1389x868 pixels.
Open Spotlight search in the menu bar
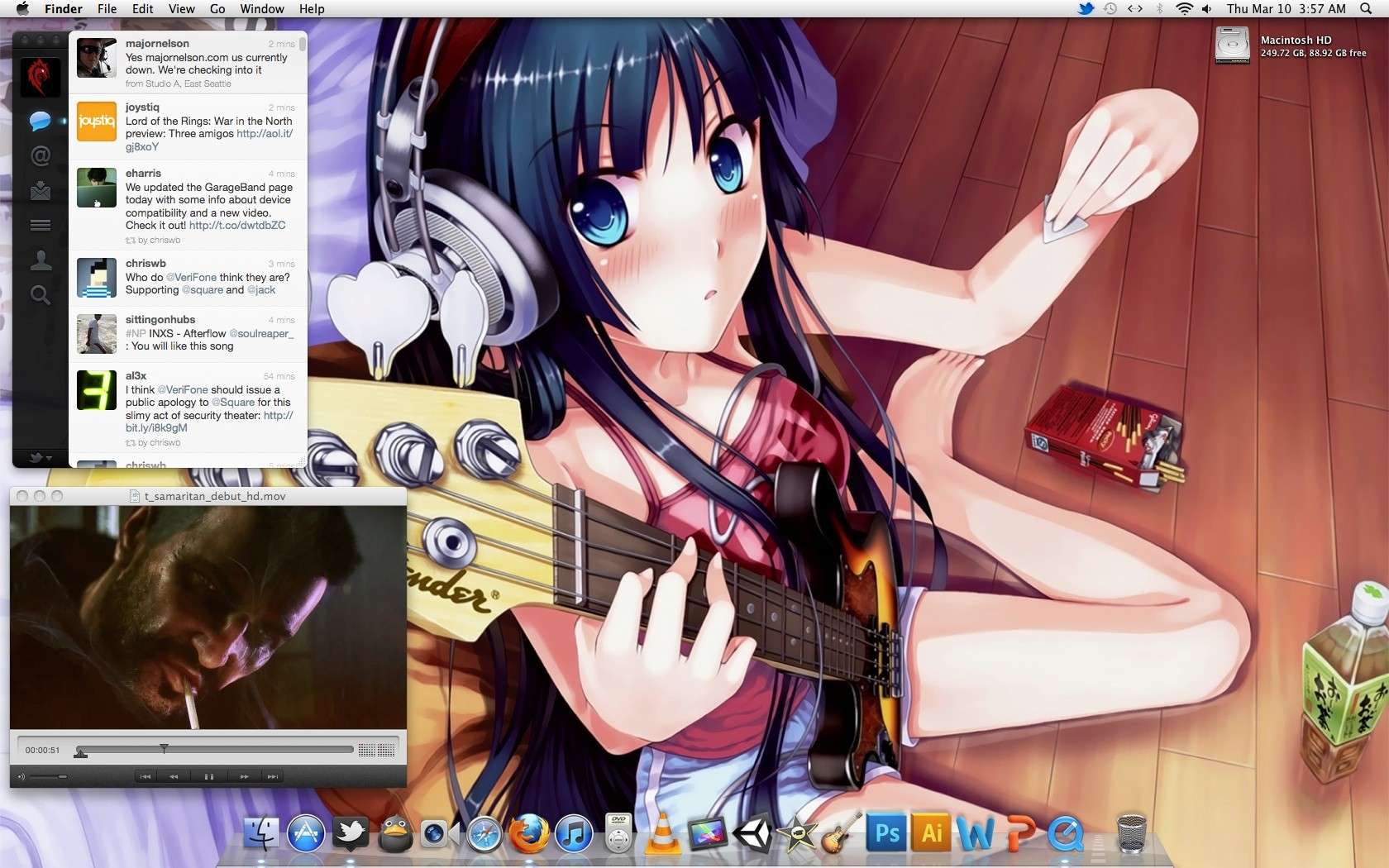[x=1366, y=9]
